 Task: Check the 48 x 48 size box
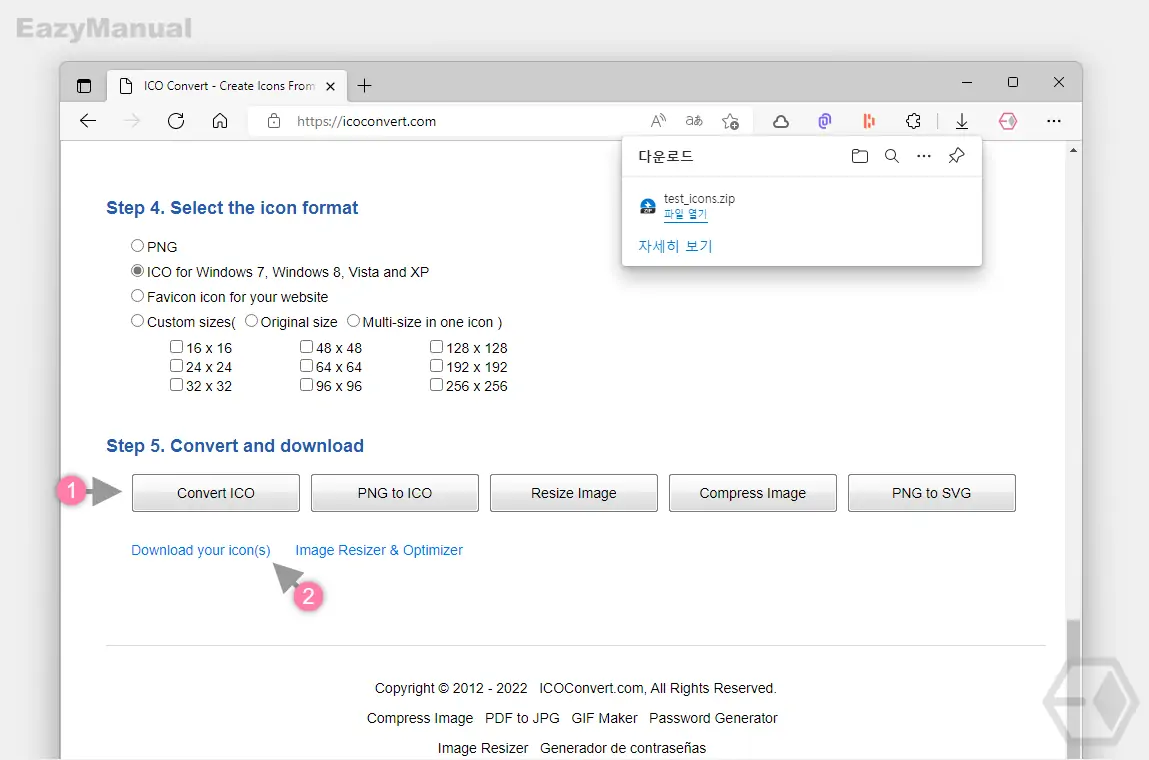(306, 347)
